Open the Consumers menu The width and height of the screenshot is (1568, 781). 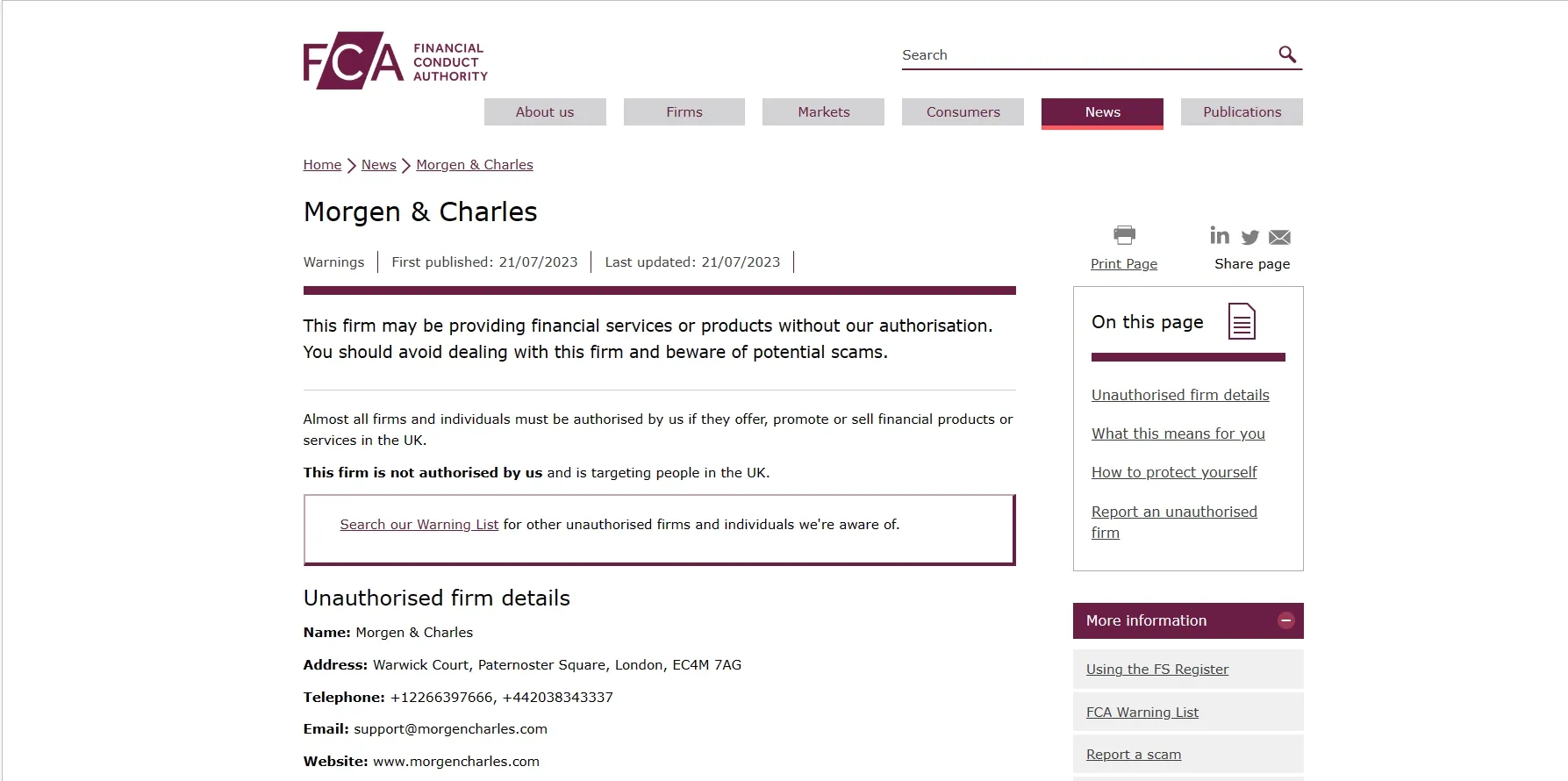click(963, 111)
